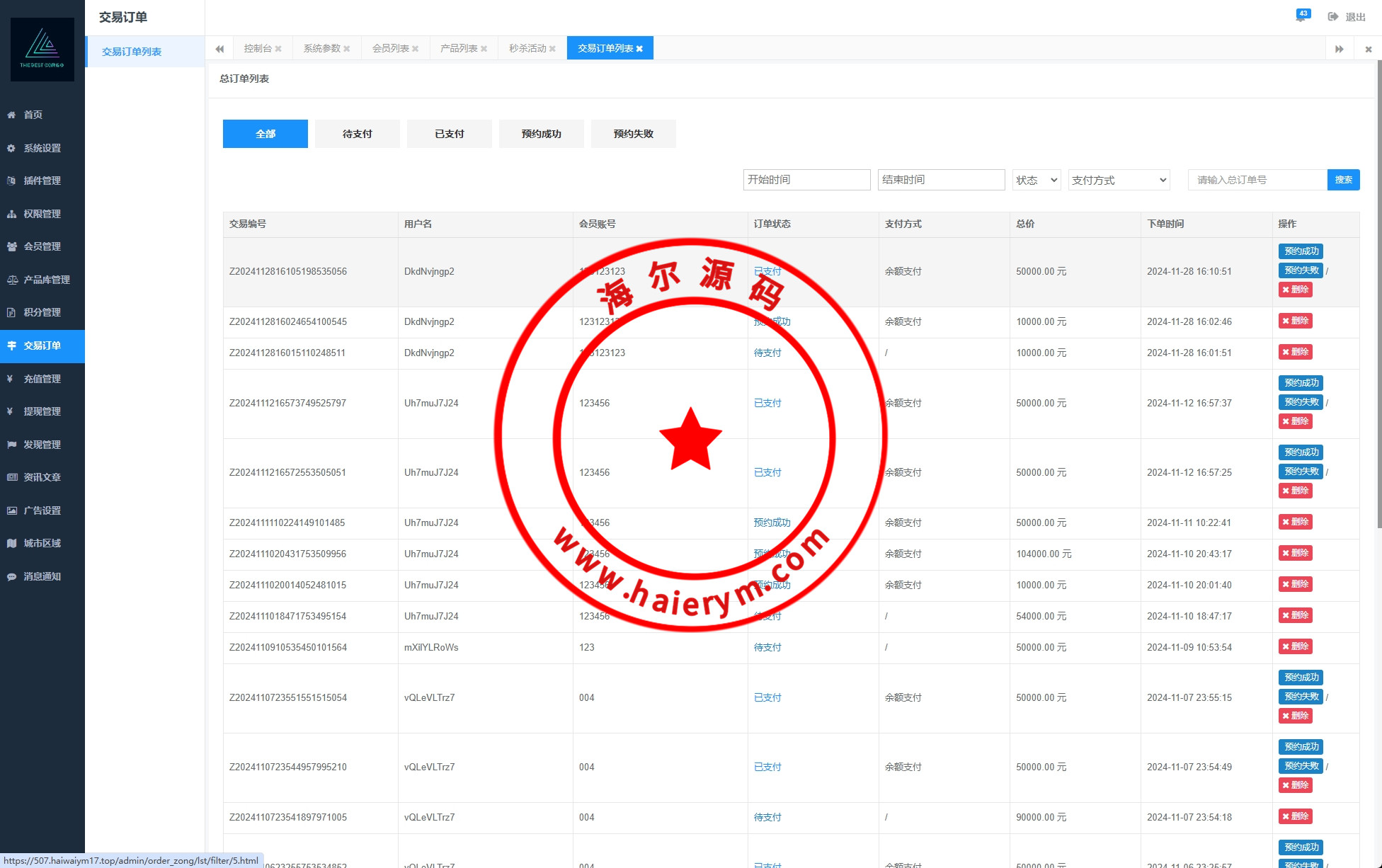Filter orders by 全部
The image size is (1382, 868).
tap(265, 134)
